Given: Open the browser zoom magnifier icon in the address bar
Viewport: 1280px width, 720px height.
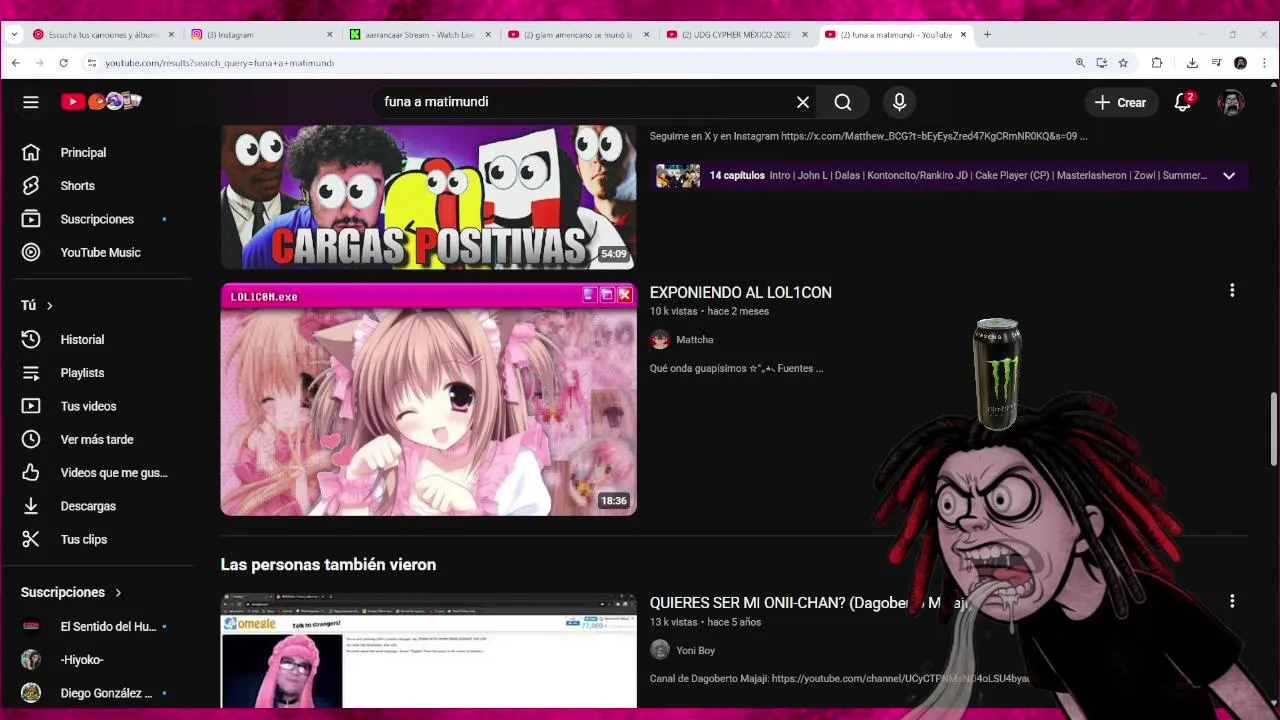Looking at the screenshot, I should [1080, 63].
